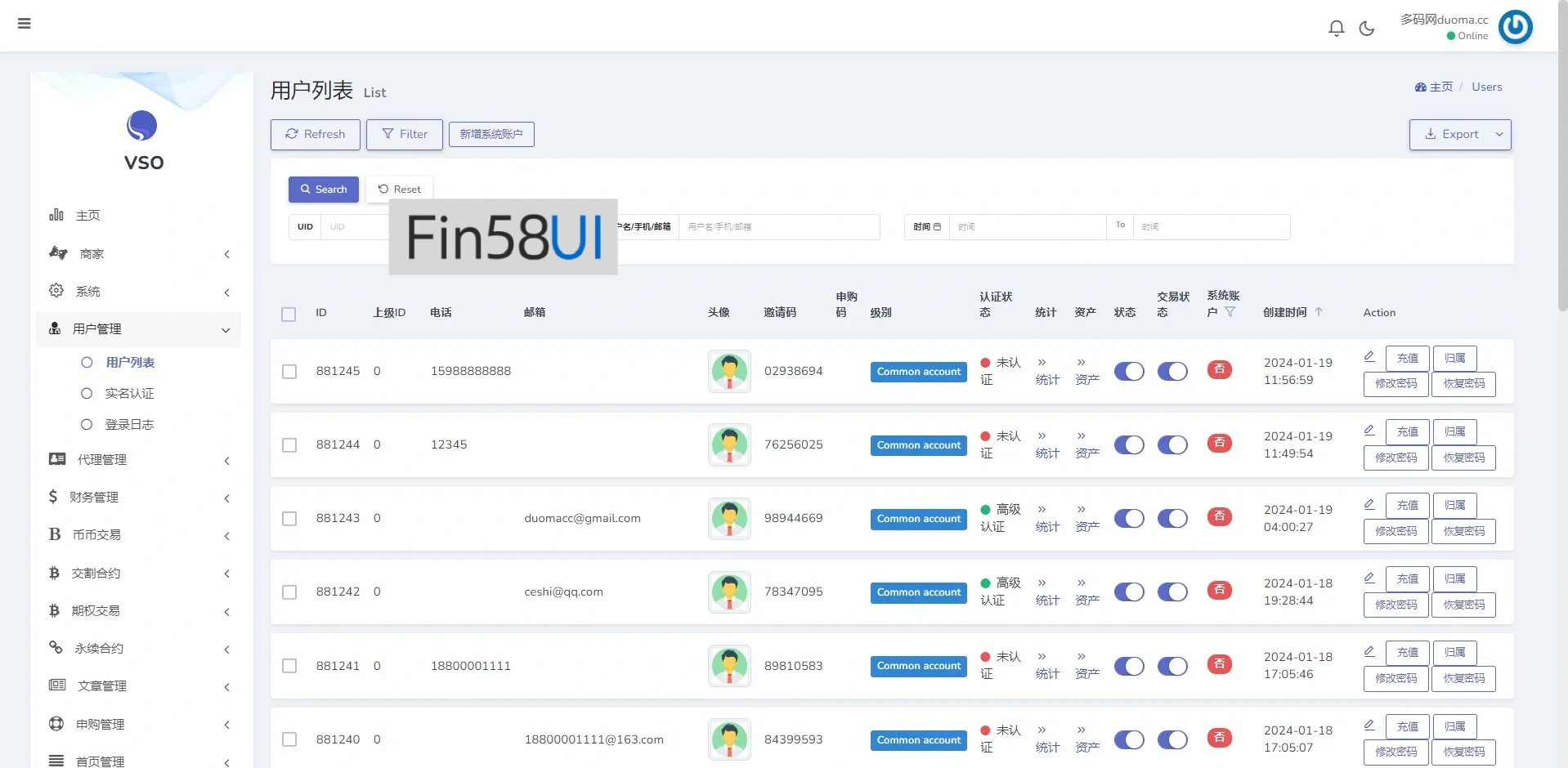Expand the 商家 sidebar menu

coord(139,254)
